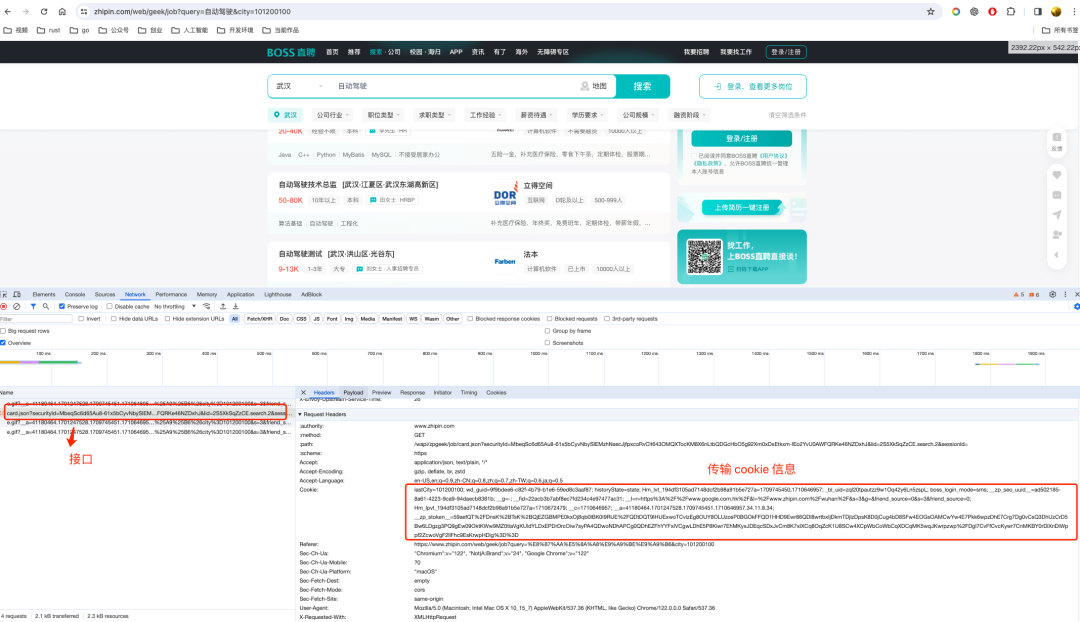1080x622 pixels.
Task: Clear the network log icon
Action: 17,307
